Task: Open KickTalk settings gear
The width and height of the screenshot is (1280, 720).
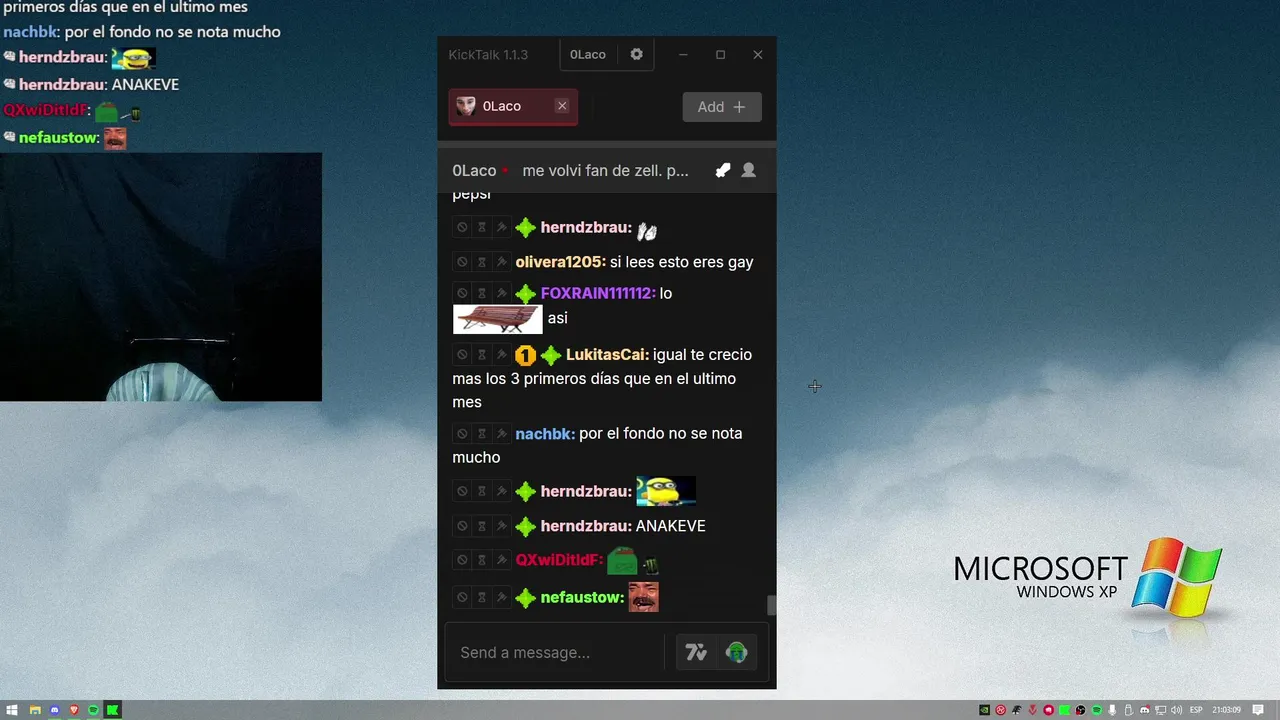Action: point(636,54)
